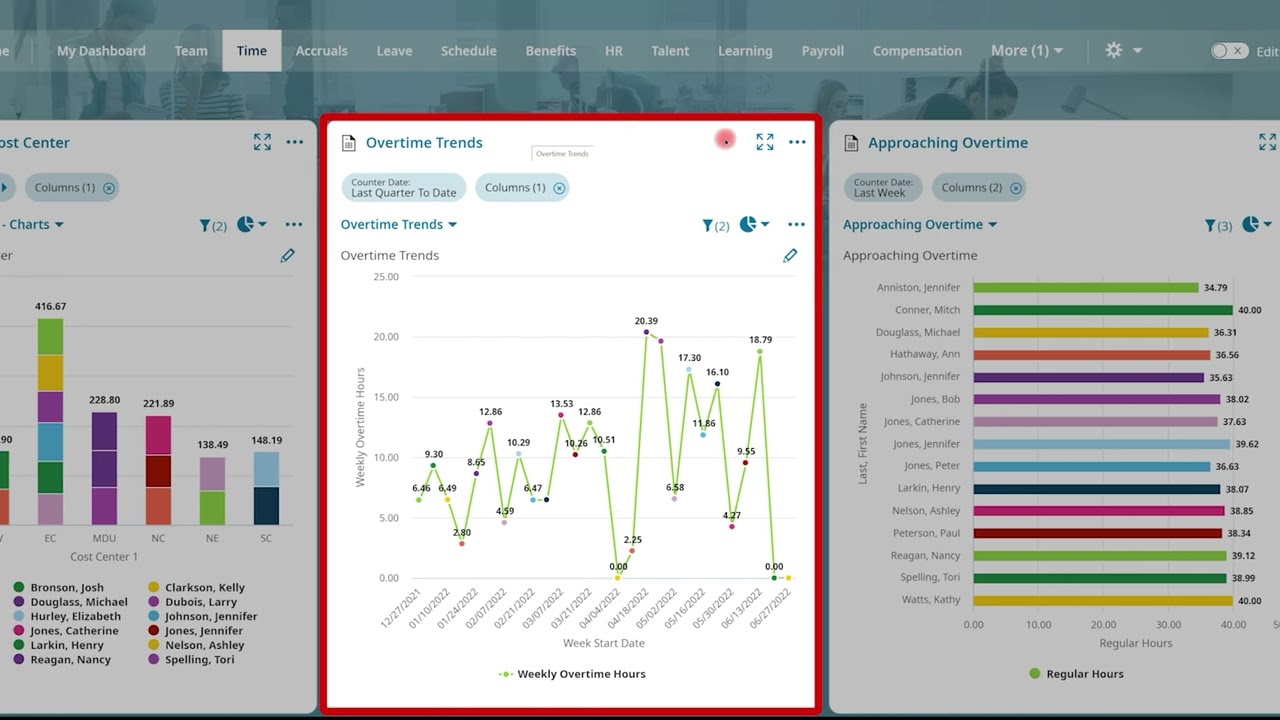This screenshot has width=1280, height=720.
Task: Click the Overtime Trends panel report icon
Action: pos(349,143)
